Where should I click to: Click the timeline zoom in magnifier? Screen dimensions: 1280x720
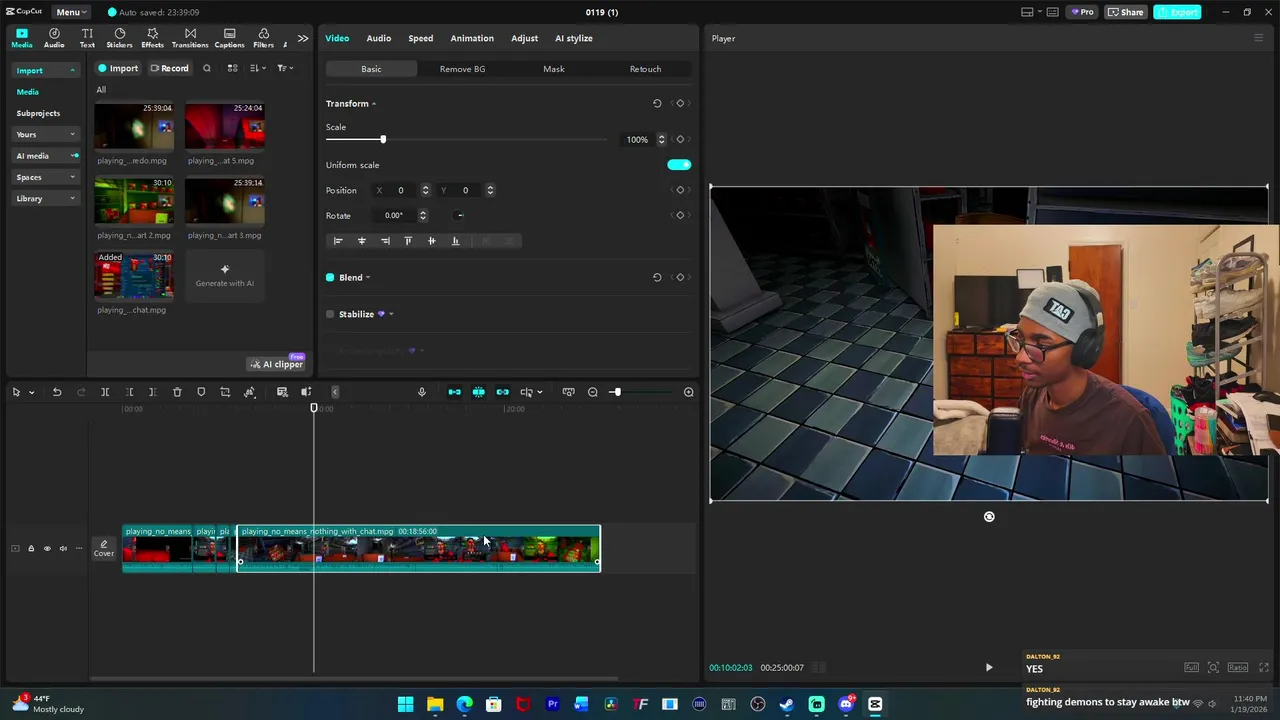coord(688,392)
